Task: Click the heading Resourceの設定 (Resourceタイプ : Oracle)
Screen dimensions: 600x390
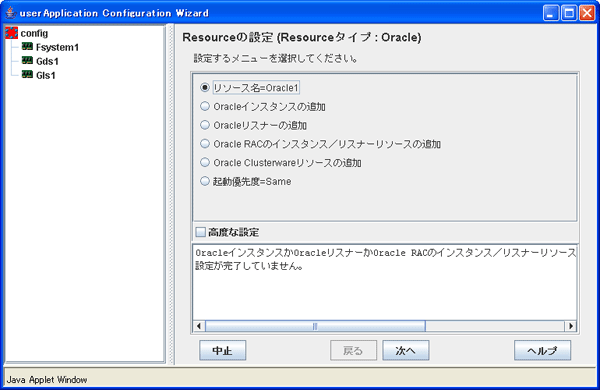Action: pyautogui.click(x=302, y=38)
